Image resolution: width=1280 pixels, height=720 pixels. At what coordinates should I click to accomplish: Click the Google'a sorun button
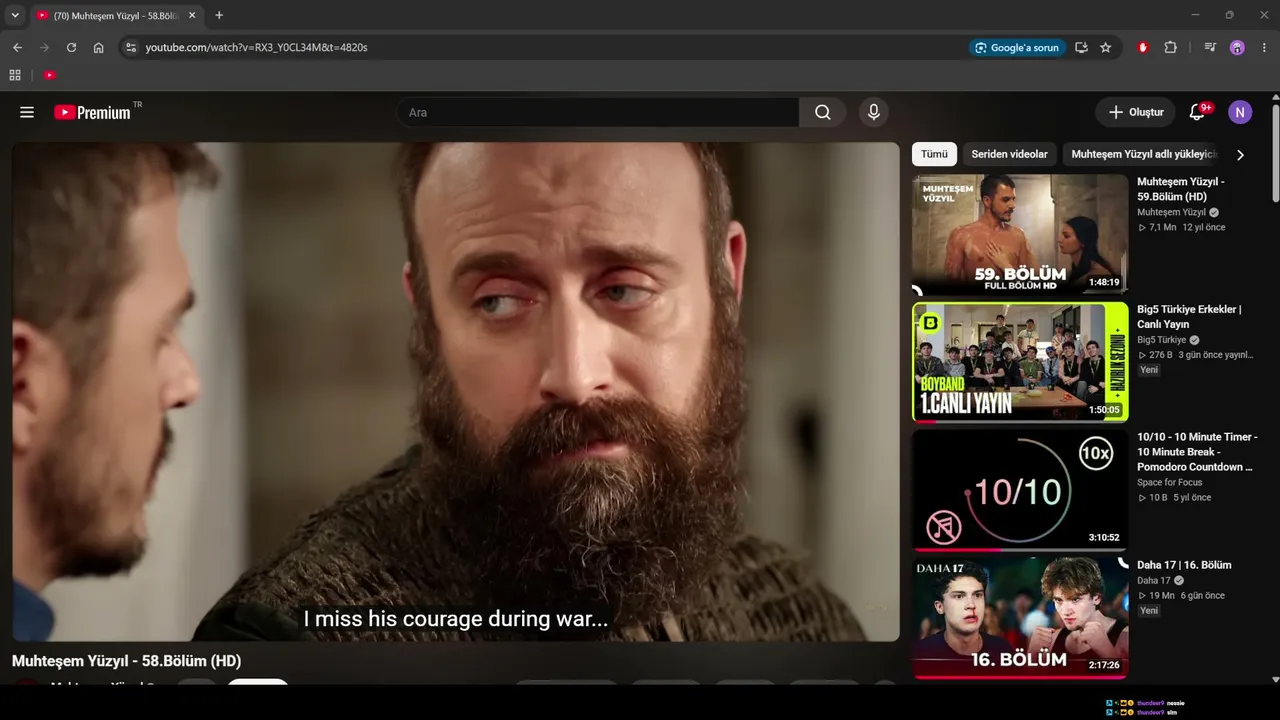[1016, 47]
